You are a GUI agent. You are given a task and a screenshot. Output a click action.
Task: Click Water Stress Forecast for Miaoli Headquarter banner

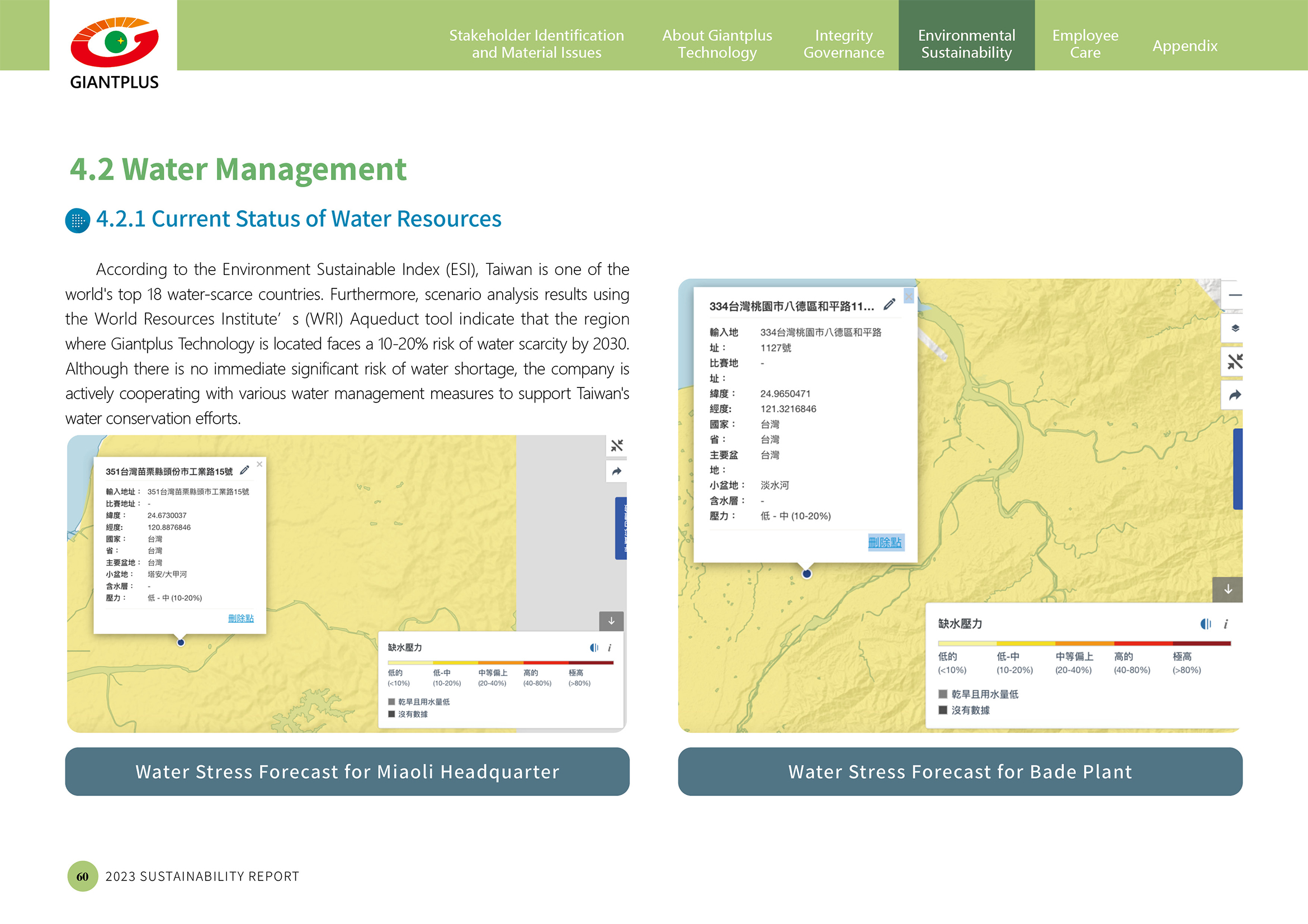[347, 772]
